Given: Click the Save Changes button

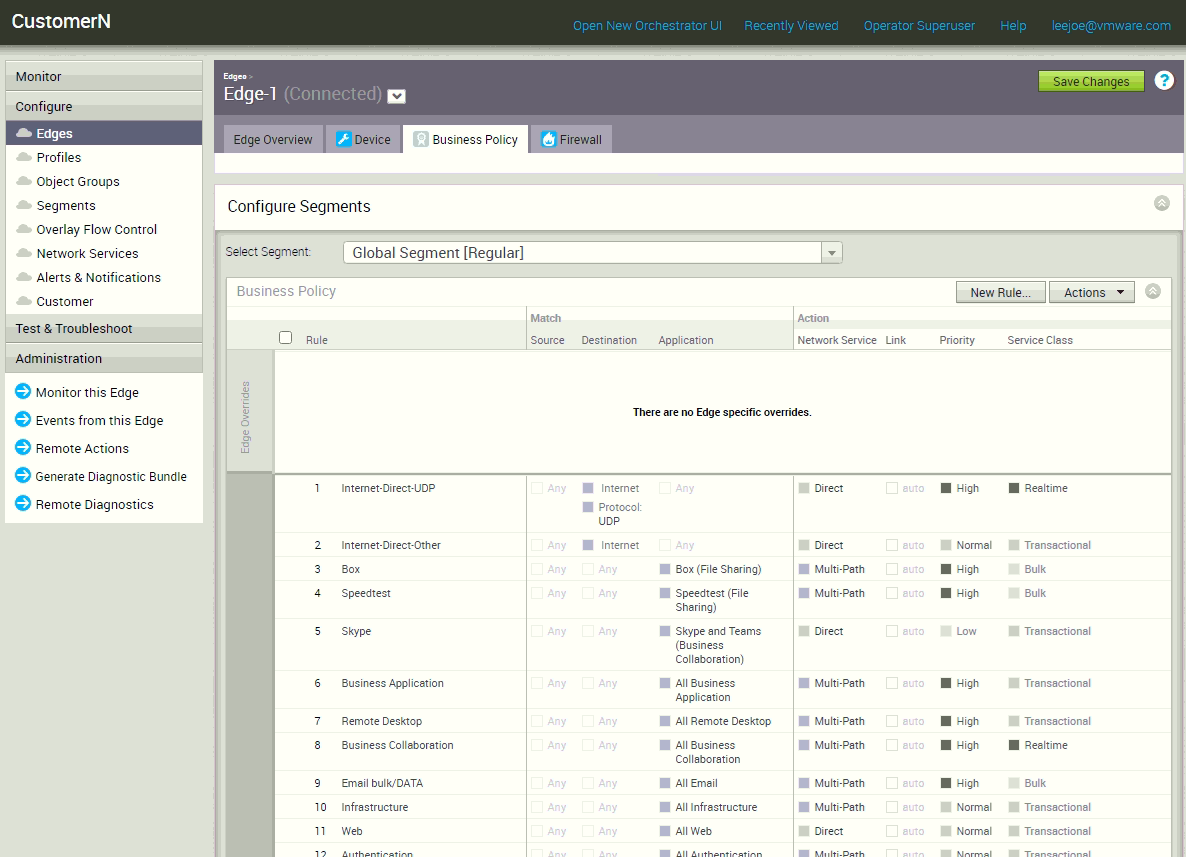Looking at the screenshot, I should [x=1091, y=81].
